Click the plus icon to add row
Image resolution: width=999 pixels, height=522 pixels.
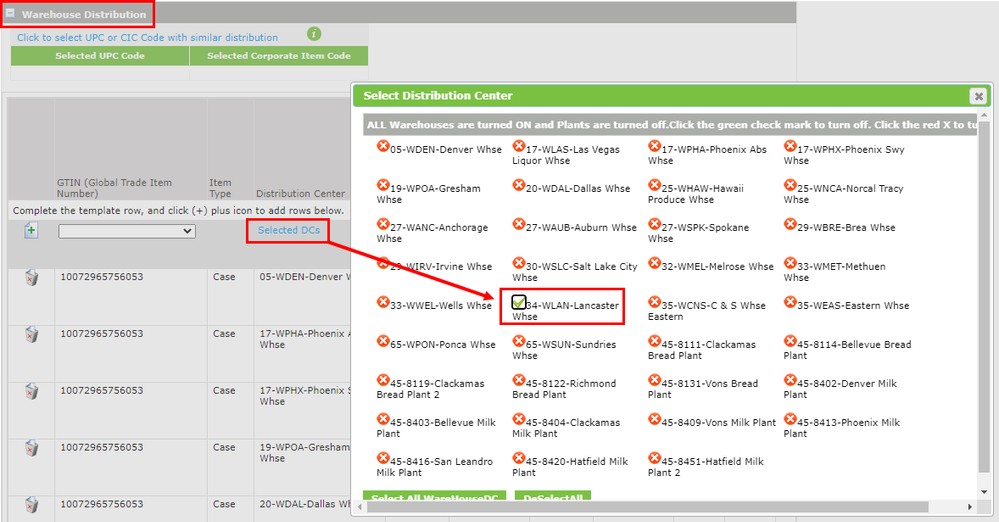[31, 231]
